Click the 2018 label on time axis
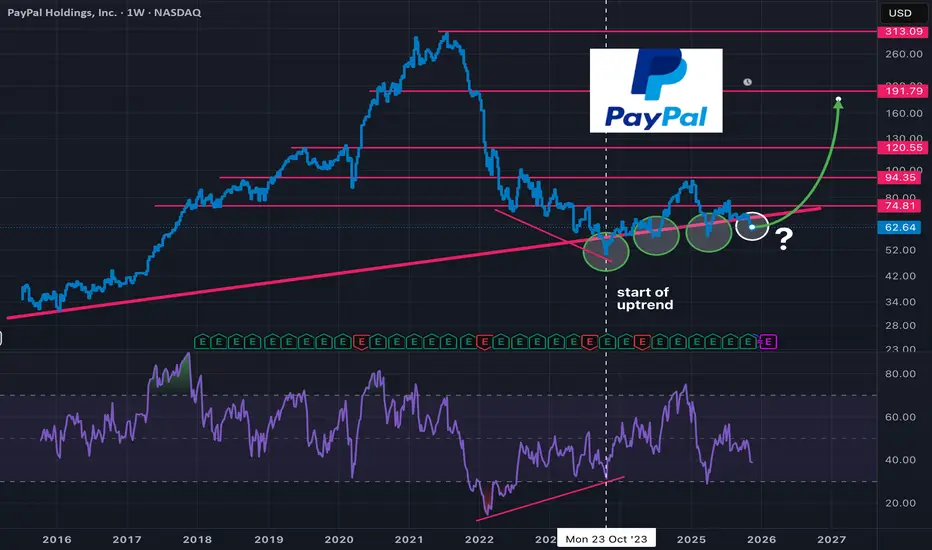 (x=197, y=539)
